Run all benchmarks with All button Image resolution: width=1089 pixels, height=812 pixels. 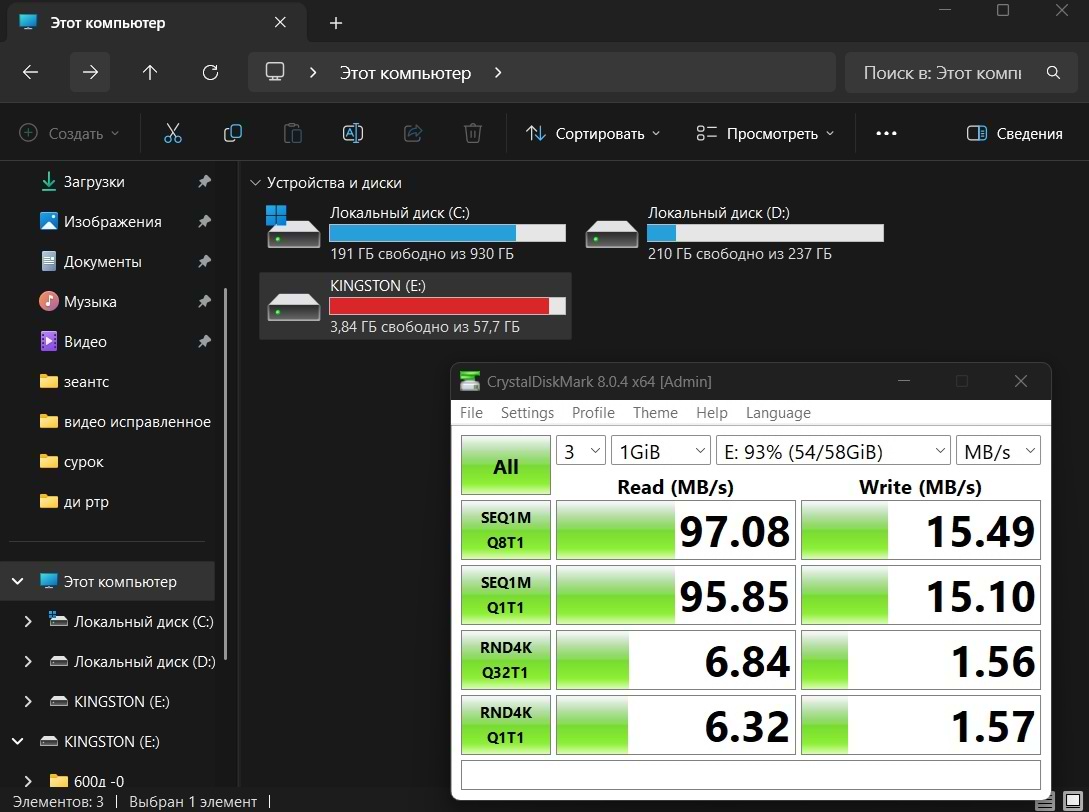[x=506, y=465]
